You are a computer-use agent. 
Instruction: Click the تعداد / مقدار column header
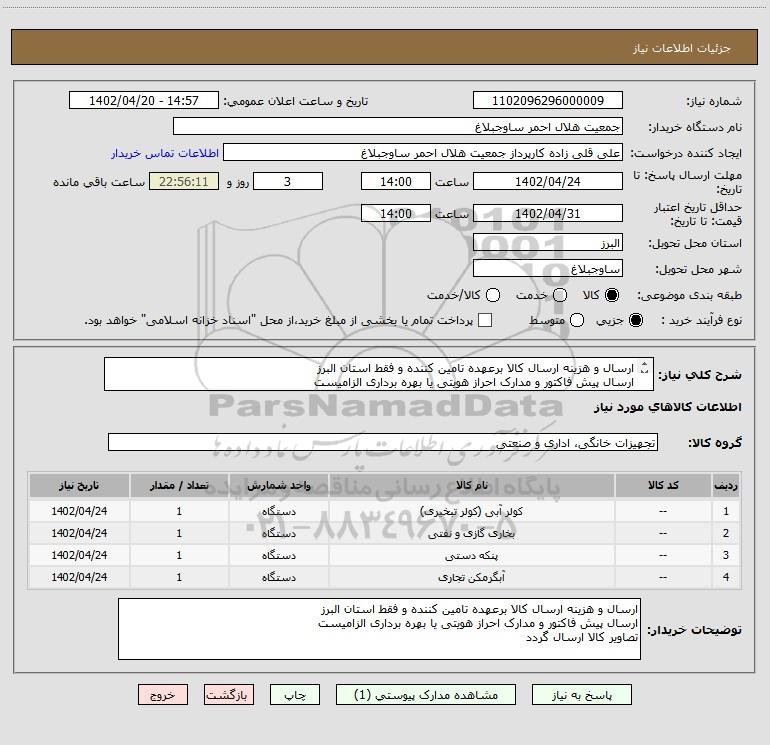(x=179, y=485)
